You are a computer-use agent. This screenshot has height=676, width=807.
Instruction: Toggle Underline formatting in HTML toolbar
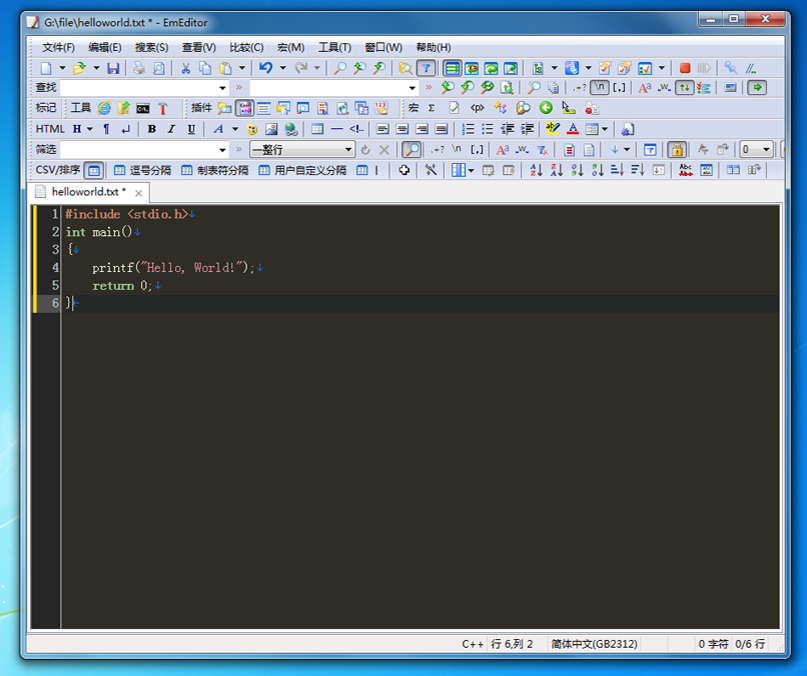tap(190, 129)
